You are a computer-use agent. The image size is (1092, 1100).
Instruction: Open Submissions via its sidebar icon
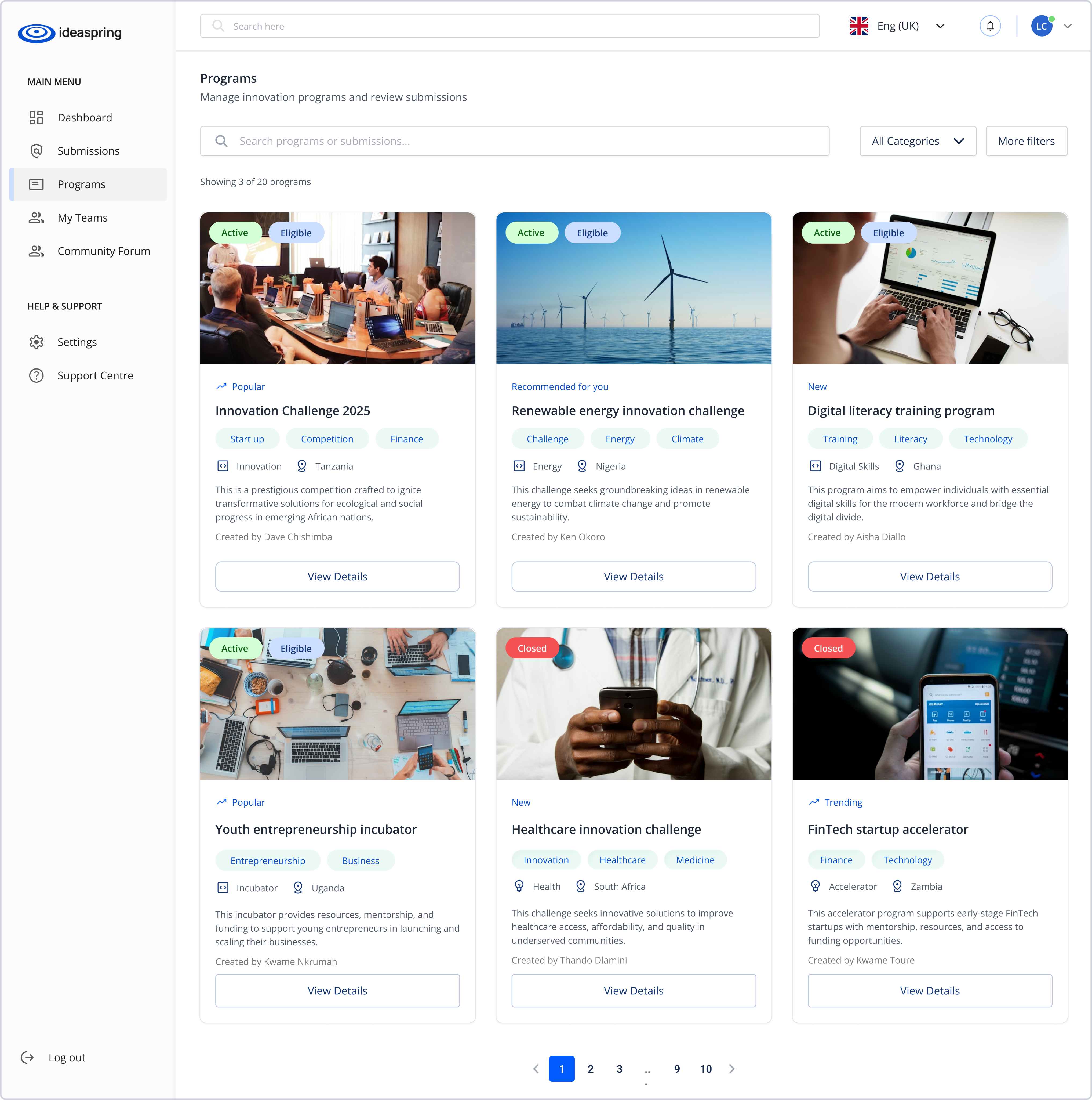[37, 150]
